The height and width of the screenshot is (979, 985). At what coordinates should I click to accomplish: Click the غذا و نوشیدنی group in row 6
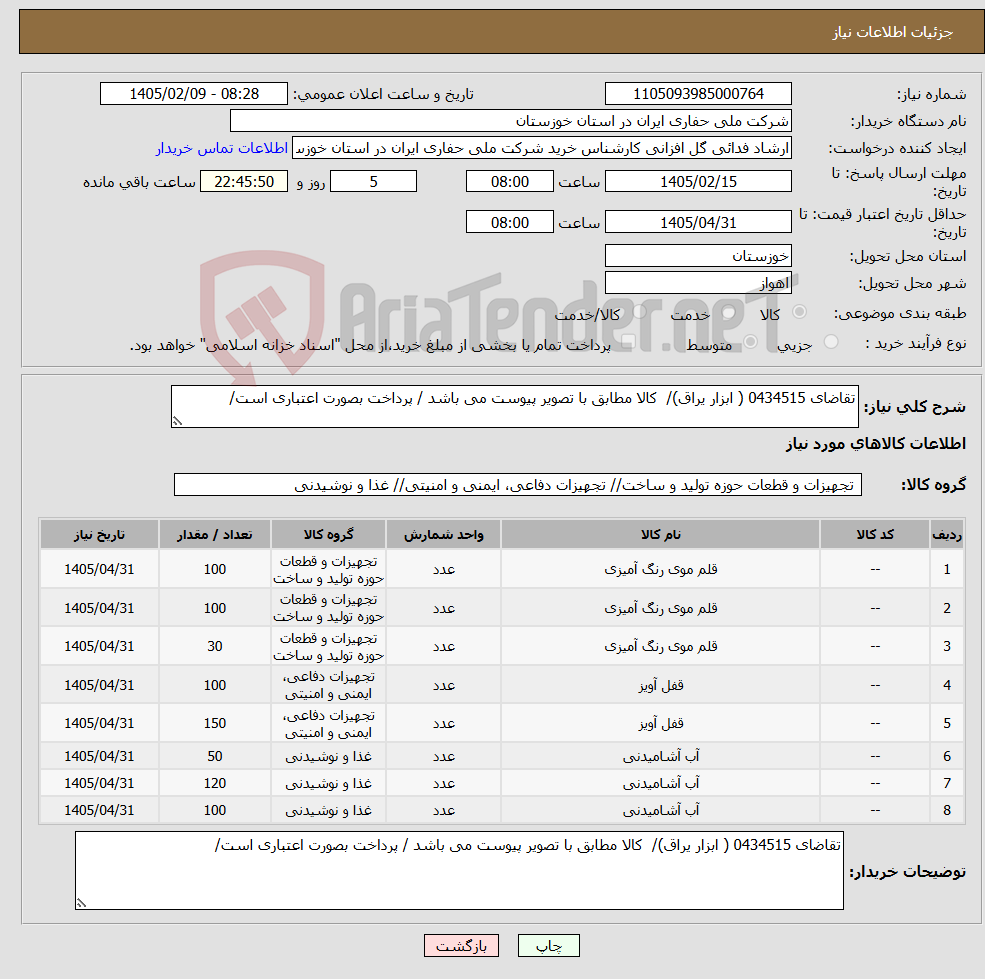pos(329,757)
